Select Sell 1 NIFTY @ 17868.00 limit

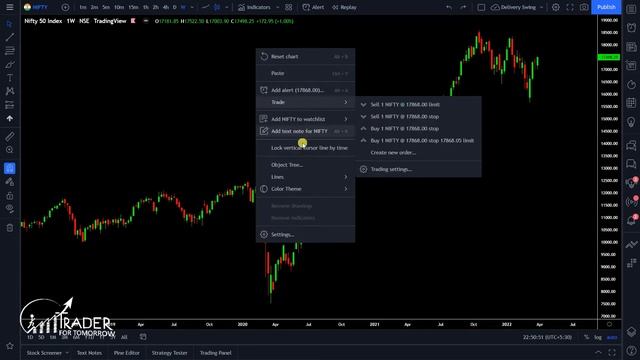click(x=418, y=104)
